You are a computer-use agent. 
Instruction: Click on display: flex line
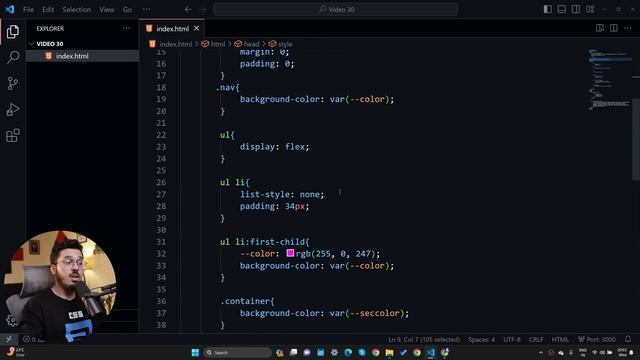(274, 147)
